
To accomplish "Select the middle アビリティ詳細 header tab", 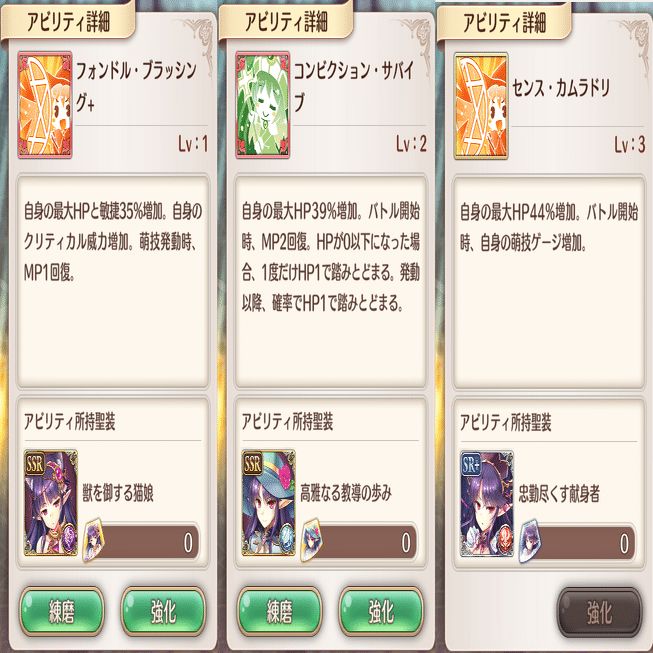I will pyautogui.click(x=286, y=21).
